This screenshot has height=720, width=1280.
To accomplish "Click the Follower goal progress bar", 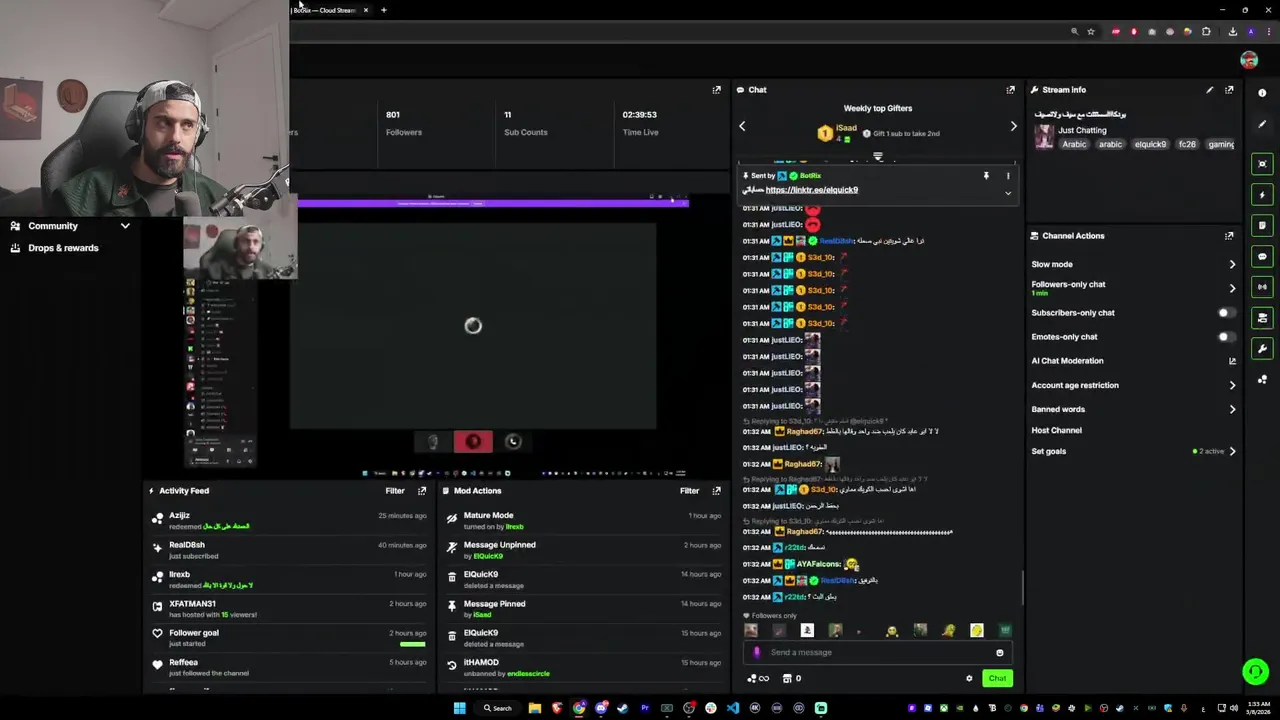I will click(x=412, y=644).
